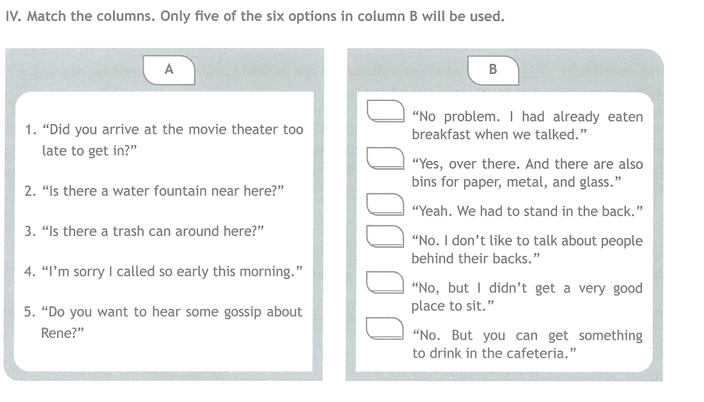Select question 2 about the water fountain
704x402 pixels.
coord(154,191)
